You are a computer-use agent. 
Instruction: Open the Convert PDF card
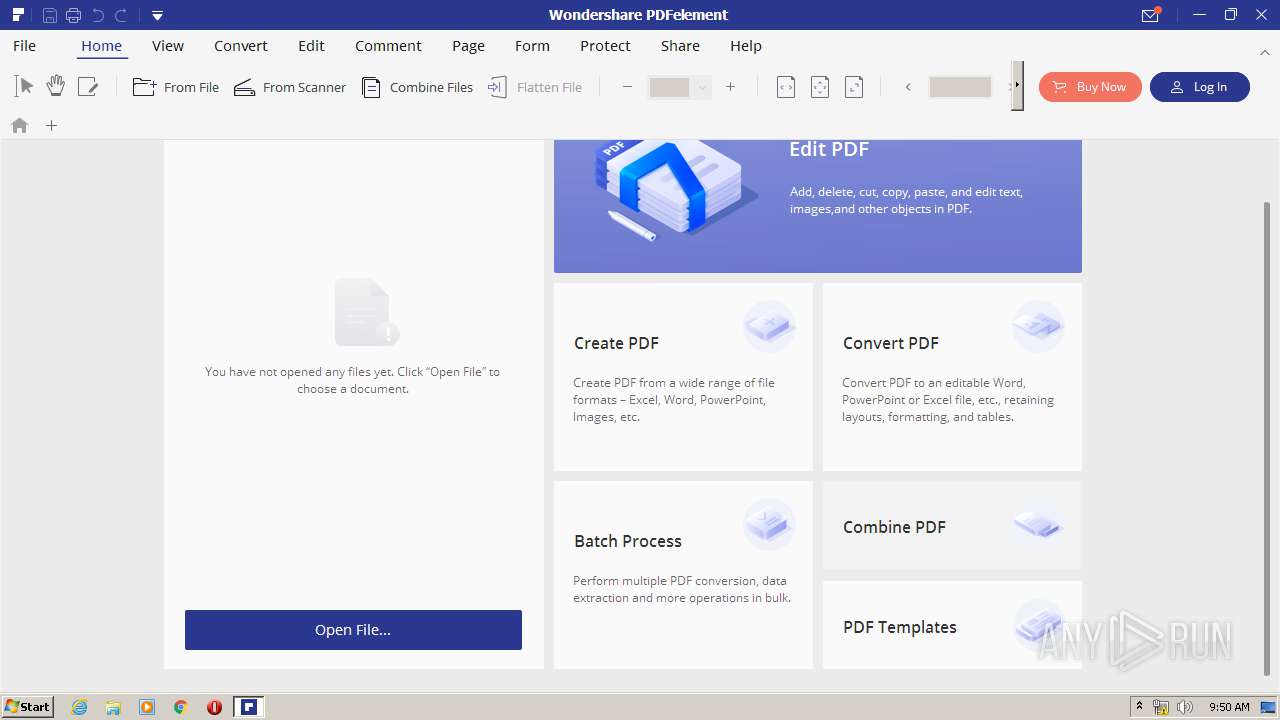952,377
